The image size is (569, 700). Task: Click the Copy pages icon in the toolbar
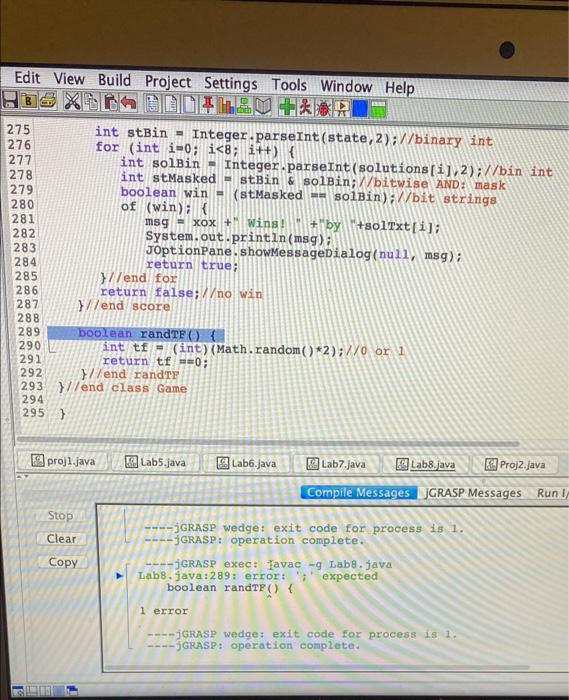pyautogui.click(x=91, y=102)
